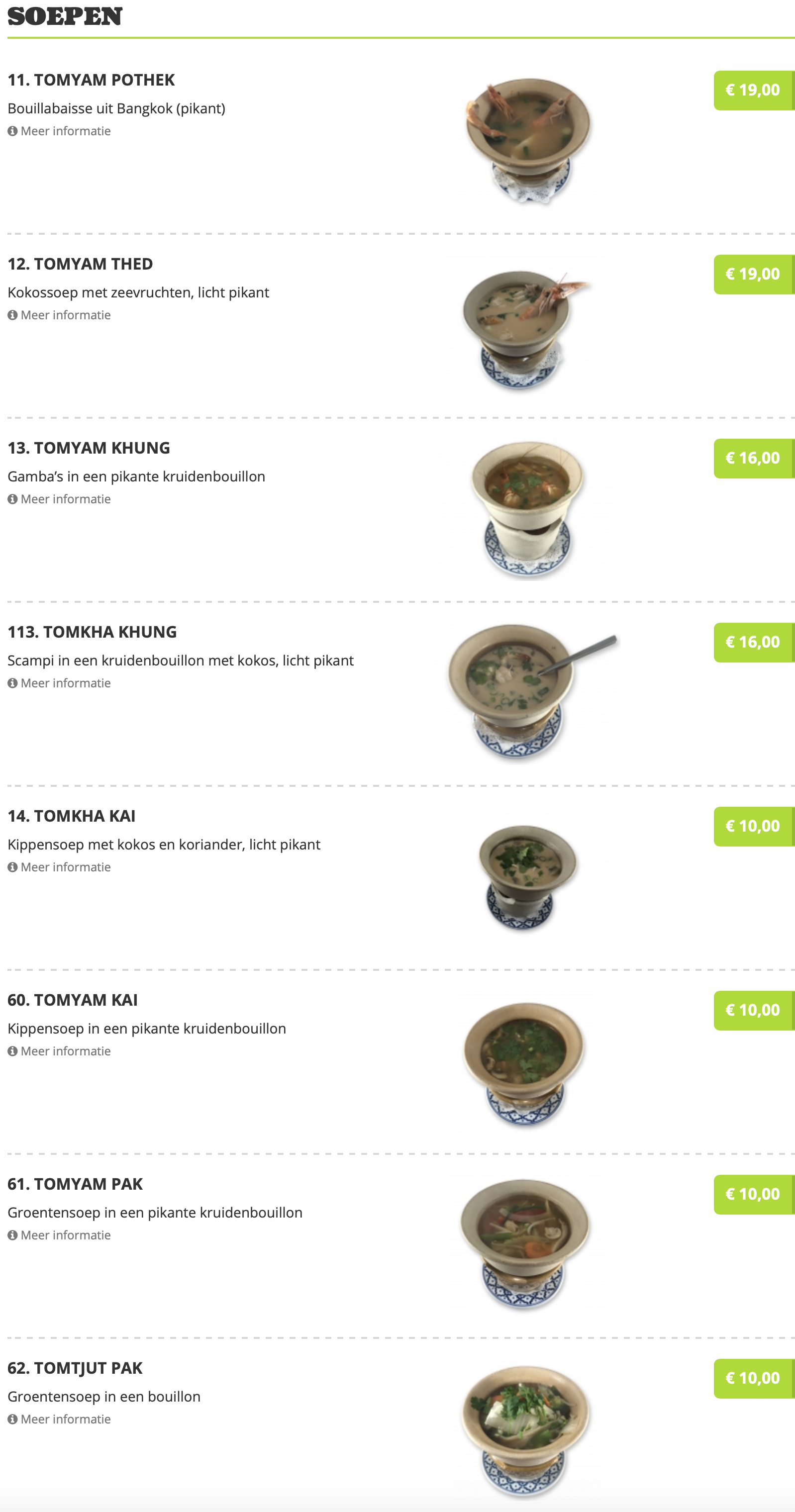Image resolution: width=795 pixels, height=1512 pixels.
Task: Click info icon under Tomyam Thed
Action: [x=12, y=315]
